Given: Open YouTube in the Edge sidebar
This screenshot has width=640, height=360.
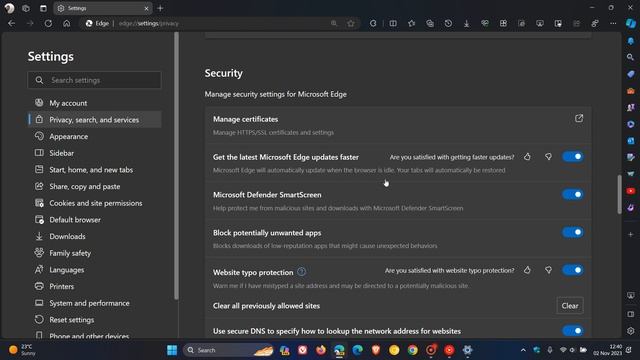Looking at the screenshot, I should [631, 191].
